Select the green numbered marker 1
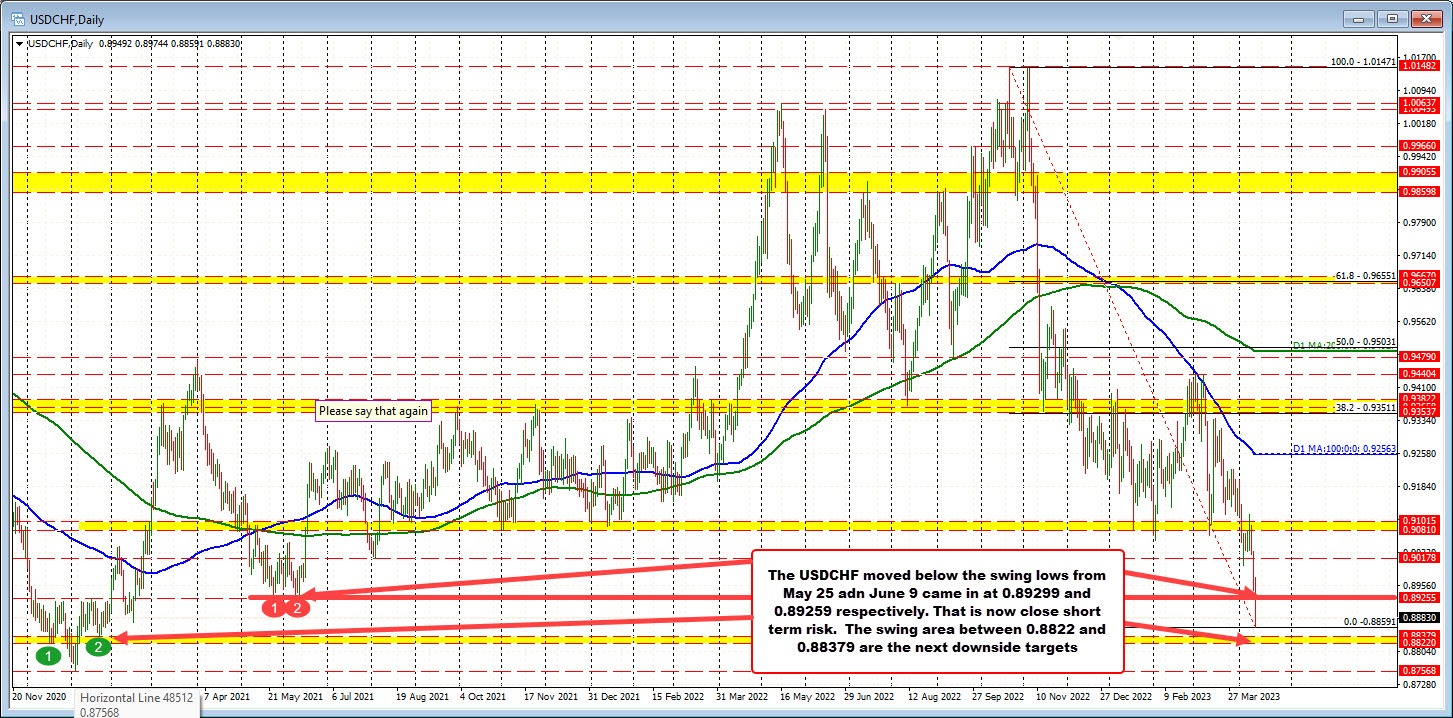 (47, 655)
